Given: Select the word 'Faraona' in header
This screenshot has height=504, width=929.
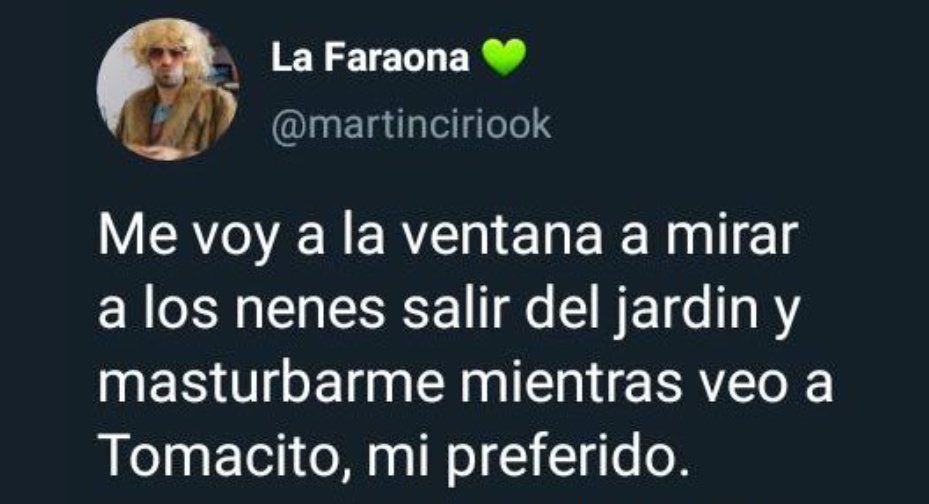Looking at the screenshot, I should [x=398, y=58].
